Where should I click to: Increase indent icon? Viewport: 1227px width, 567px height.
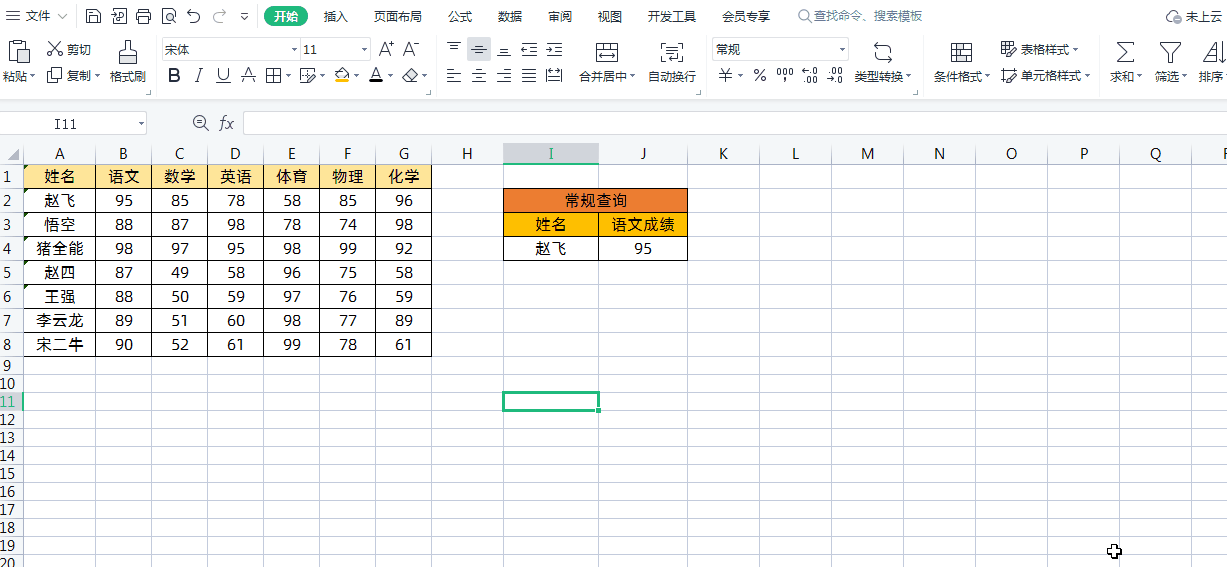[x=553, y=49]
